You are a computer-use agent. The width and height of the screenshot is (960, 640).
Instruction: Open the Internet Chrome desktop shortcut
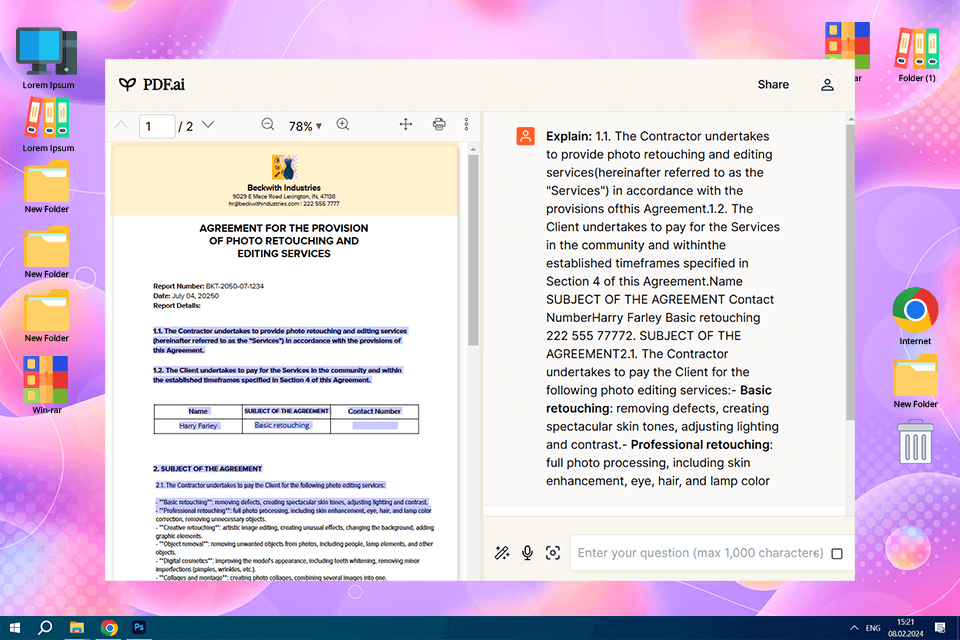pos(915,317)
